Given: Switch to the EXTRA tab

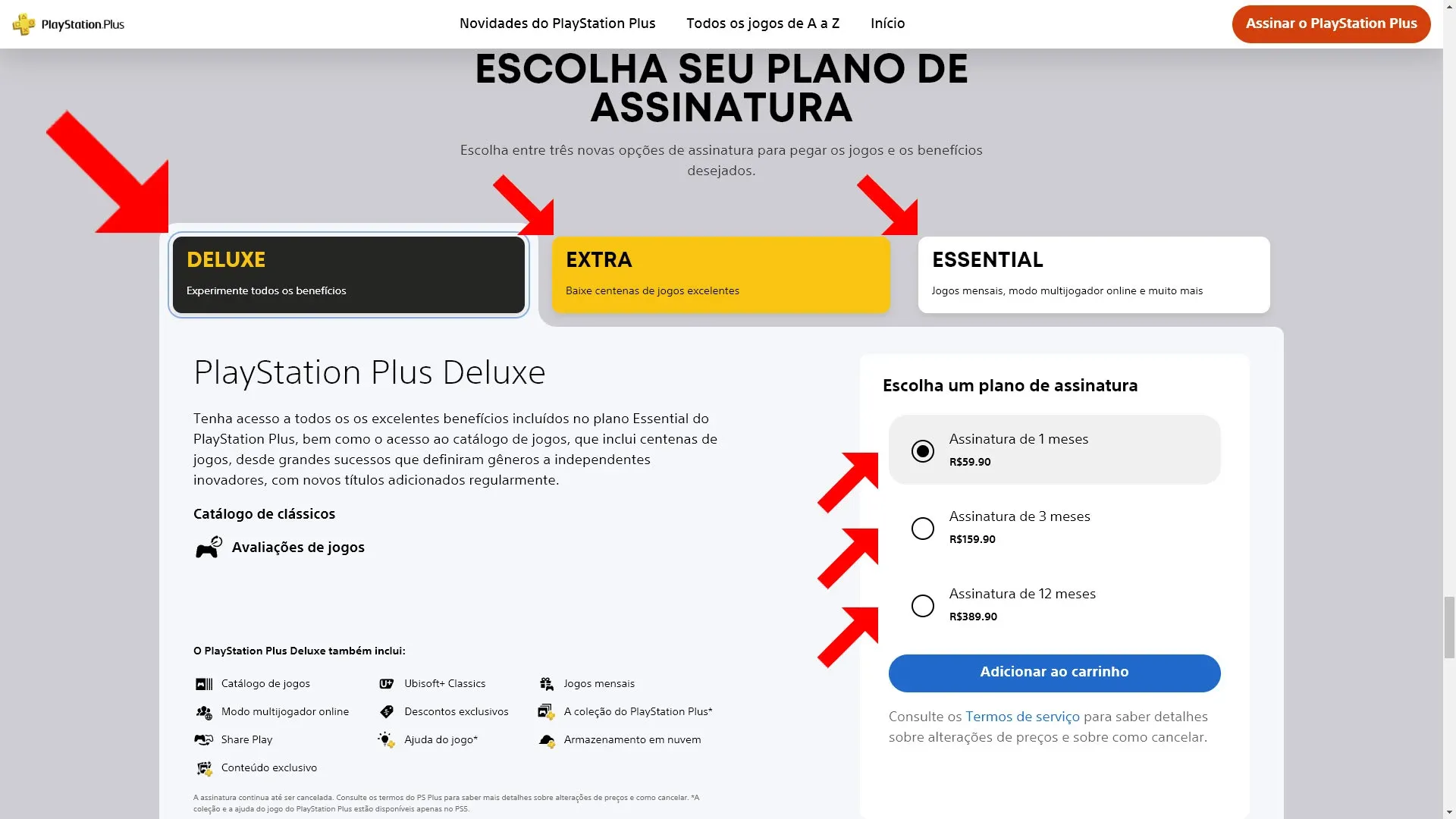Looking at the screenshot, I should click(x=720, y=273).
